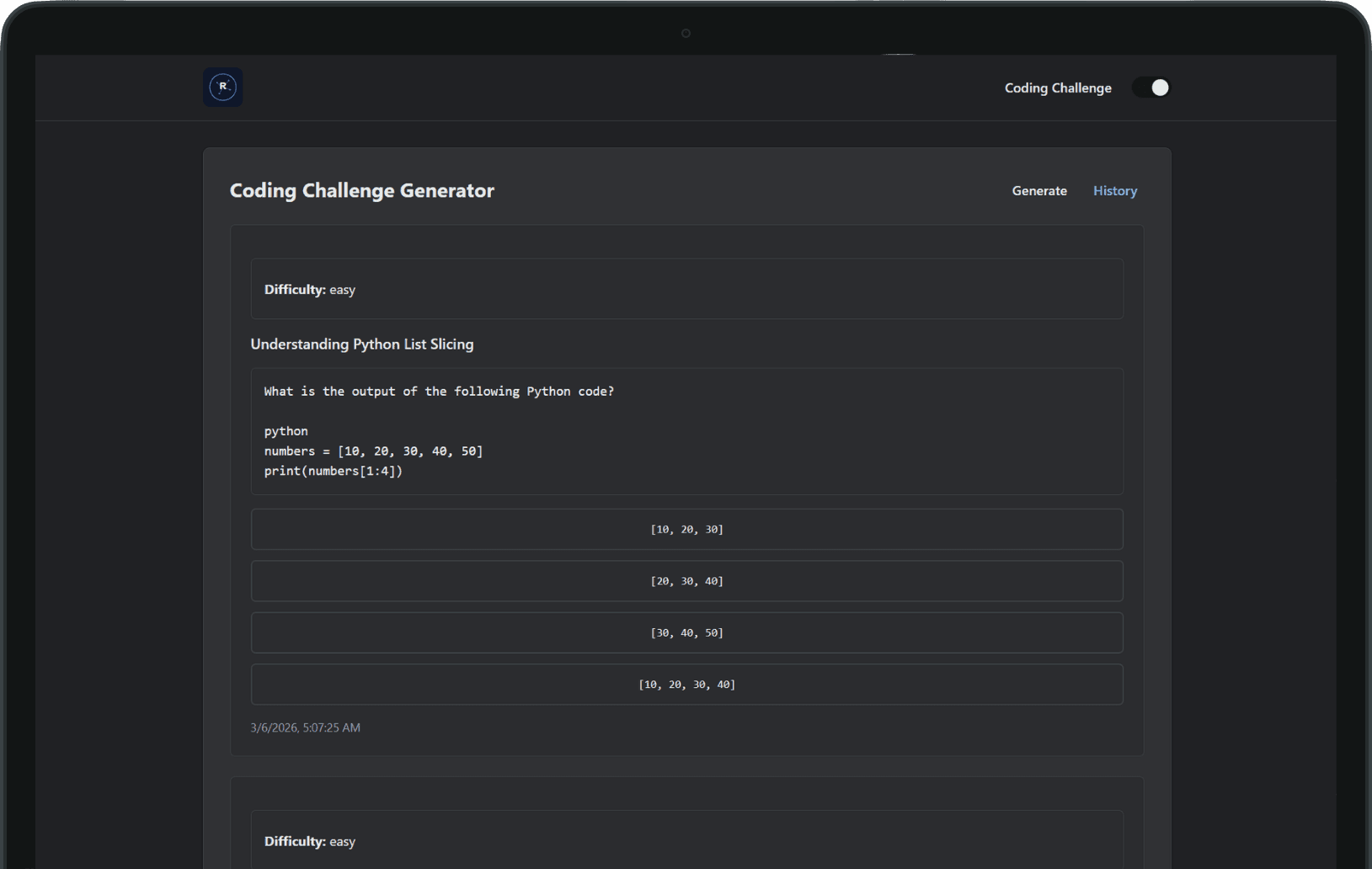The width and height of the screenshot is (1372, 869).
Task: Click the Coding Challenge label text
Action: pos(1058,88)
